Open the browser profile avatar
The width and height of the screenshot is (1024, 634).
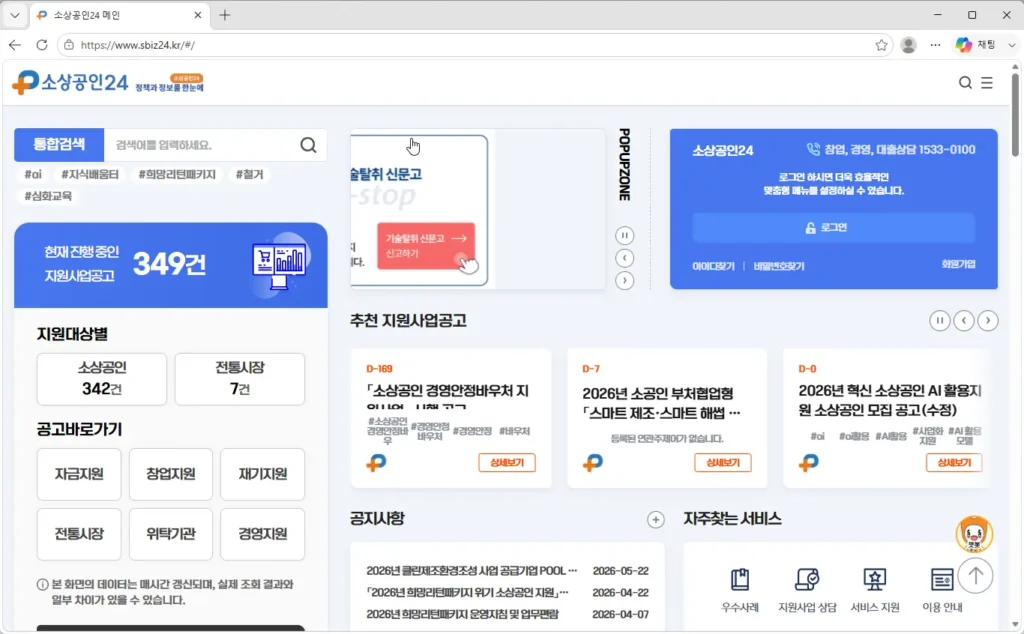pyautogui.click(x=908, y=45)
